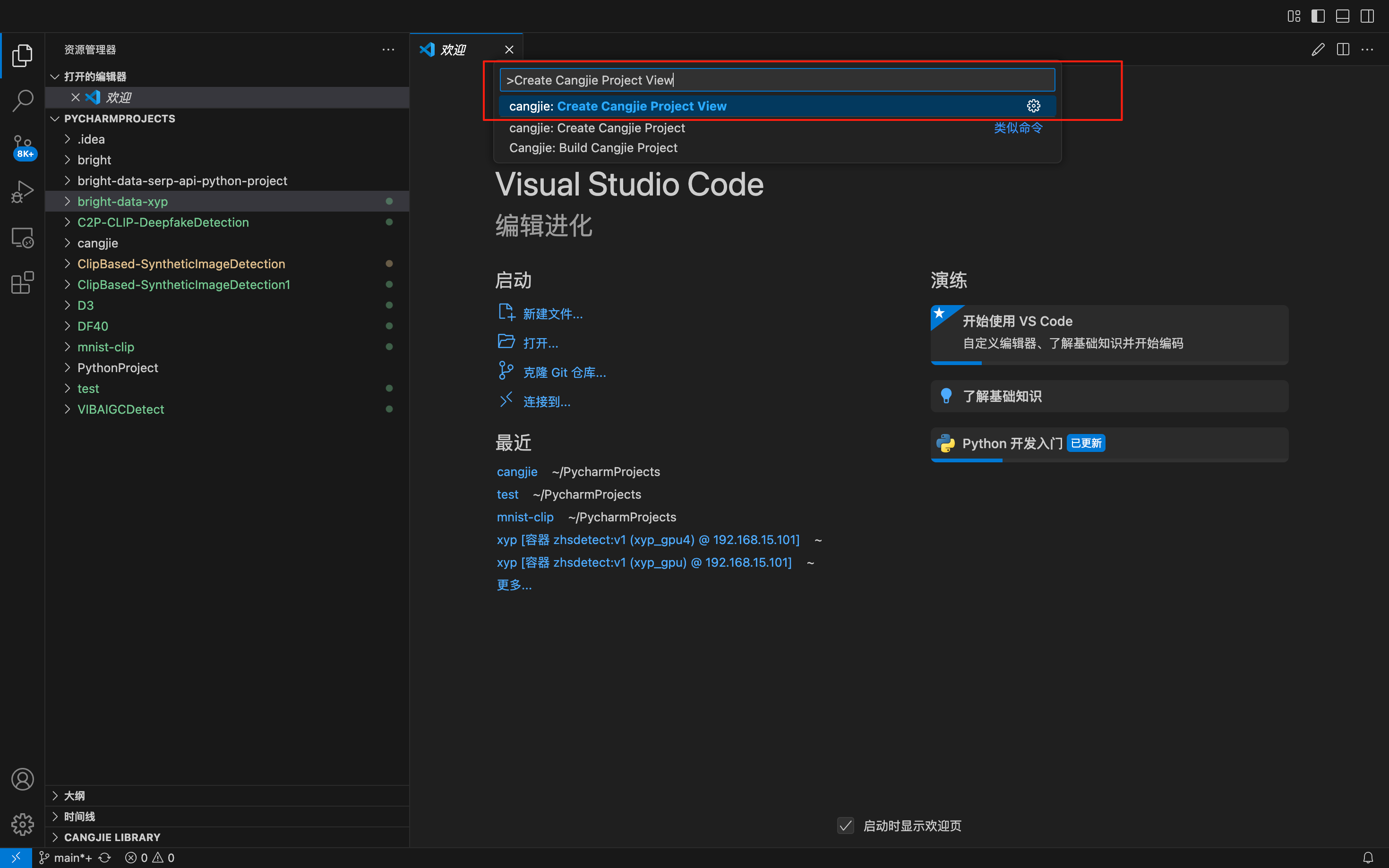Viewport: 1389px width, 868px height.
Task: Open the Search view in activity bar
Action: 22,100
